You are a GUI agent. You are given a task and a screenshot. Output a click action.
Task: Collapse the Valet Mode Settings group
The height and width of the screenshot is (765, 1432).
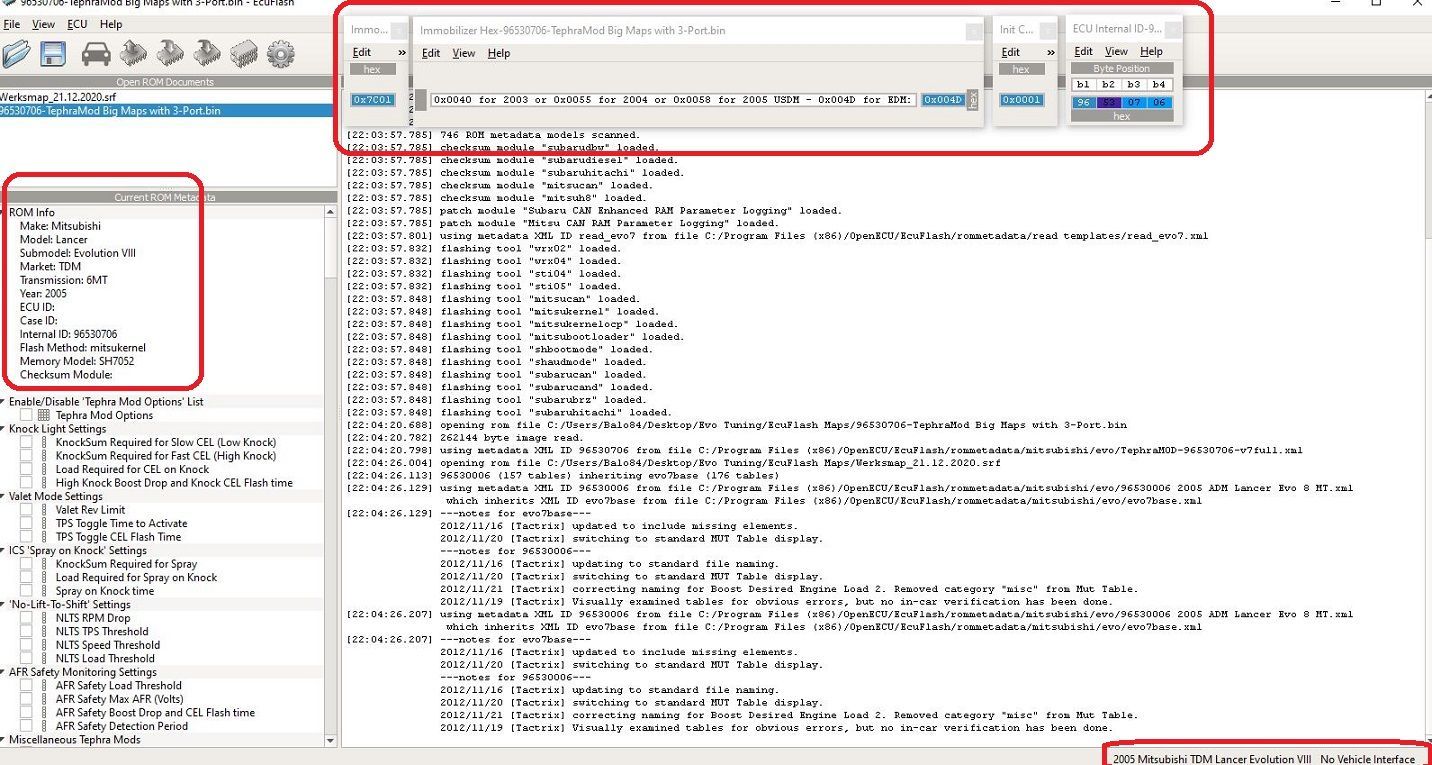[x=4, y=496]
